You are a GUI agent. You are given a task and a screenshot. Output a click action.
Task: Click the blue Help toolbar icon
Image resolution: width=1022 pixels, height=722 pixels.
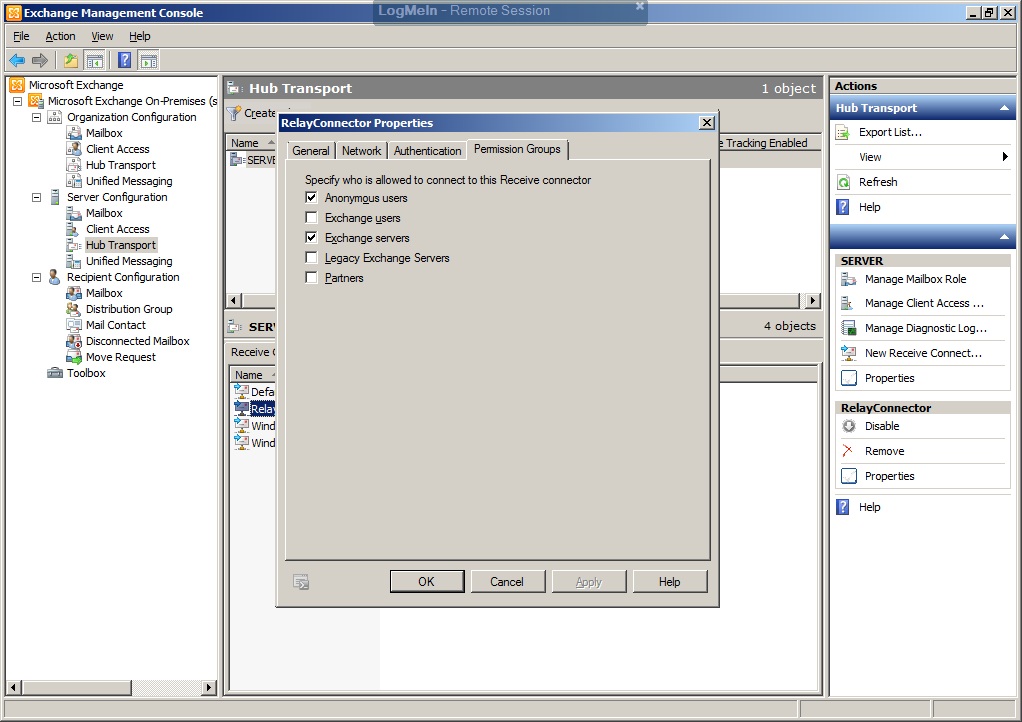[x=124, y=61]
